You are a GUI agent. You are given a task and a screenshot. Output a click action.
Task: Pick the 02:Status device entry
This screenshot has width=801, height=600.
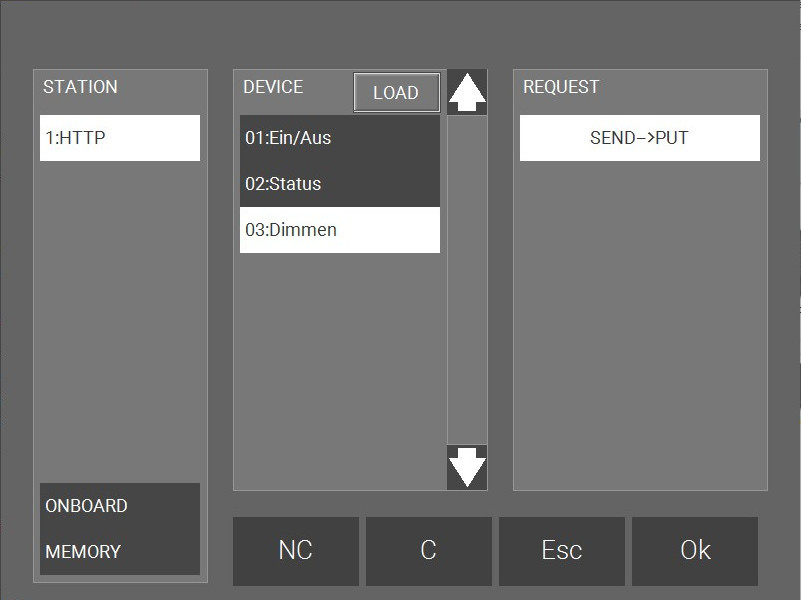(339, 184)
